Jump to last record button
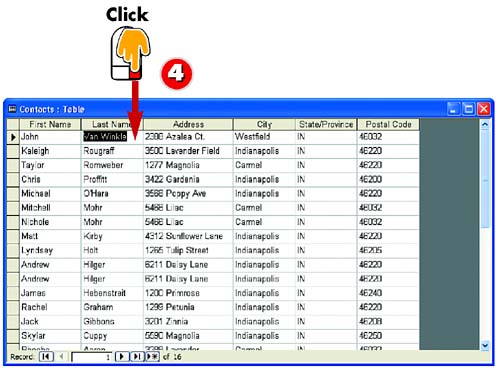This screenshot has height=368, width=498. [x=137, y=357]
